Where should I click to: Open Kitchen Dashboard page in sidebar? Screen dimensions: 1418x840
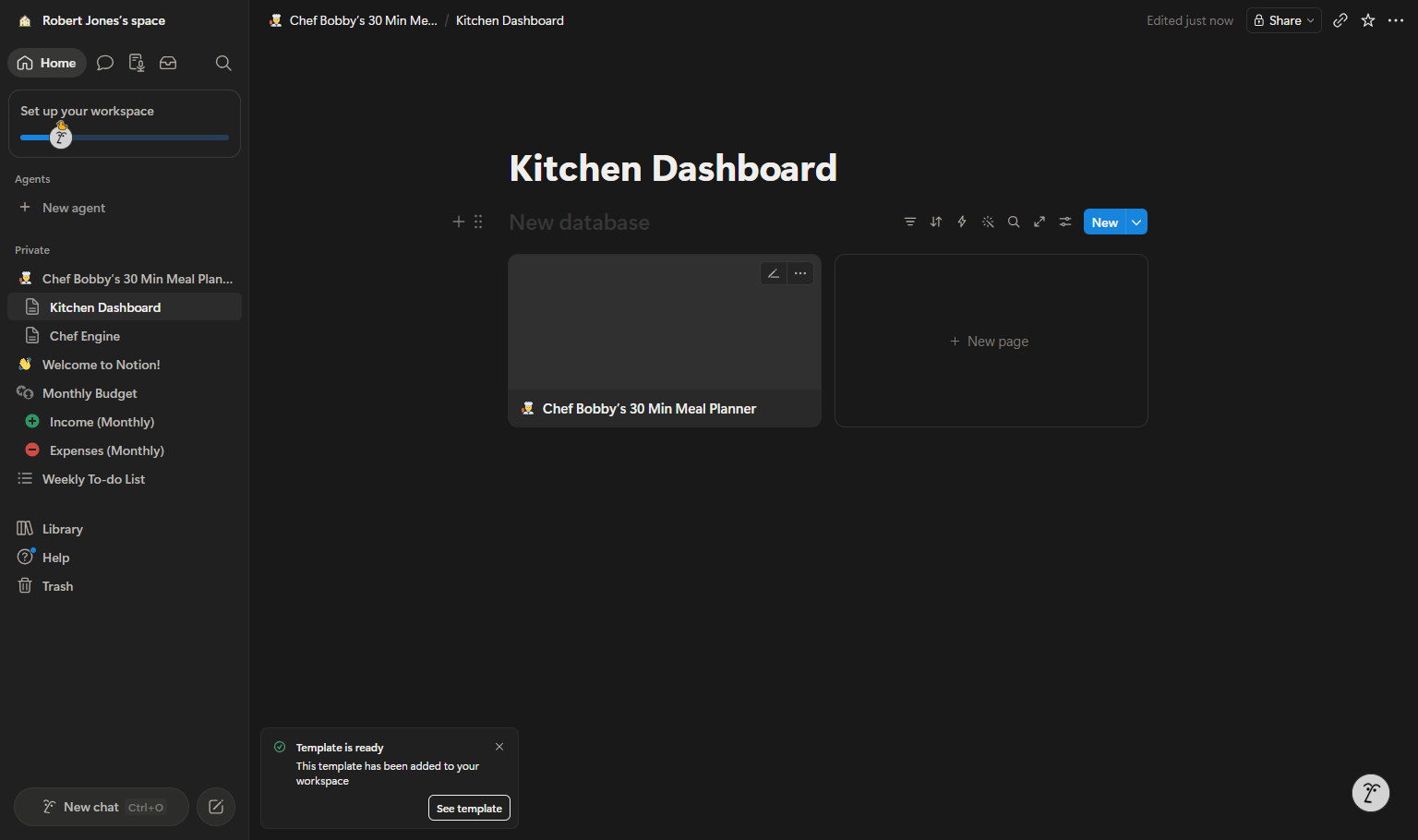(125, 307)
